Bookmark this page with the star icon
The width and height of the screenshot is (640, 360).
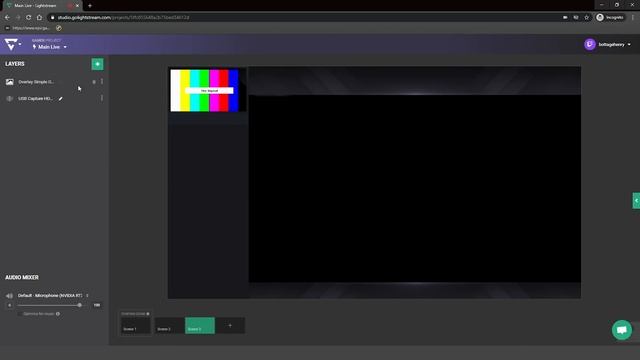(x=587, y=18)
